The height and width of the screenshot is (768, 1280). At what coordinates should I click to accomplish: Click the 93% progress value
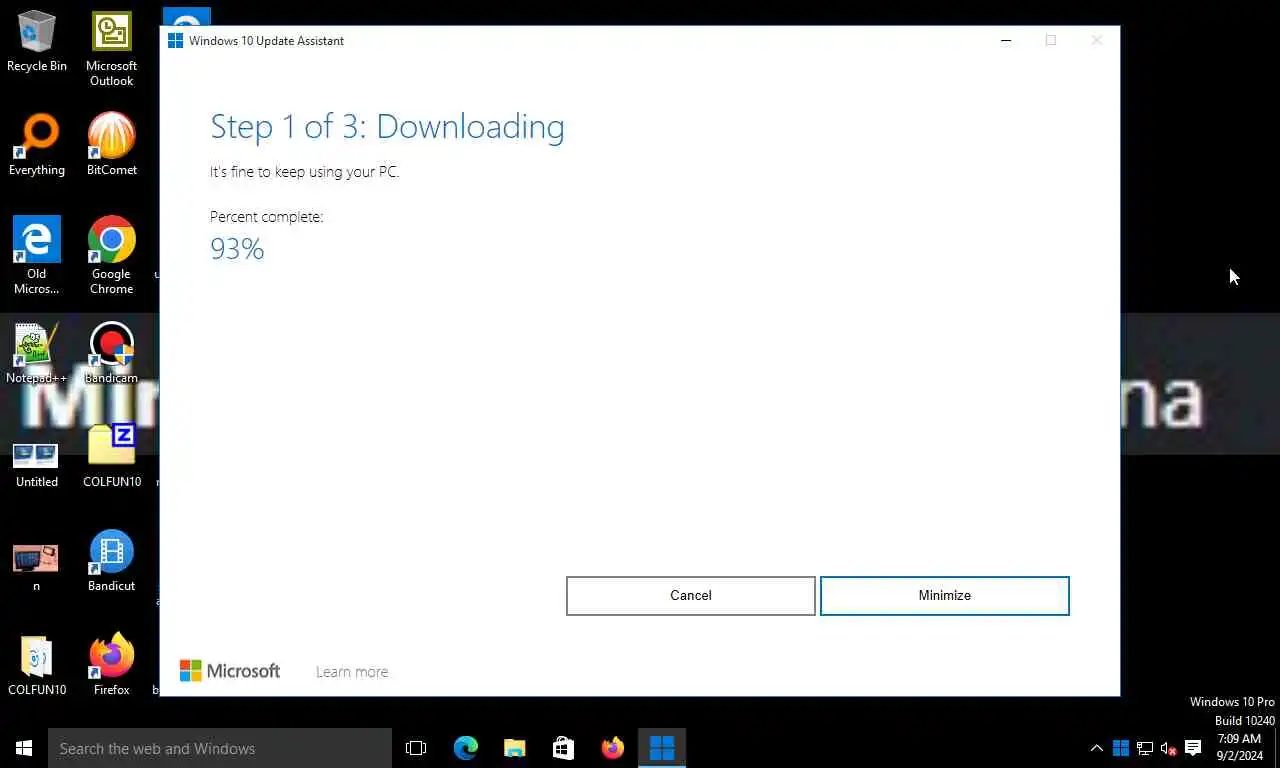click(237, 249)
